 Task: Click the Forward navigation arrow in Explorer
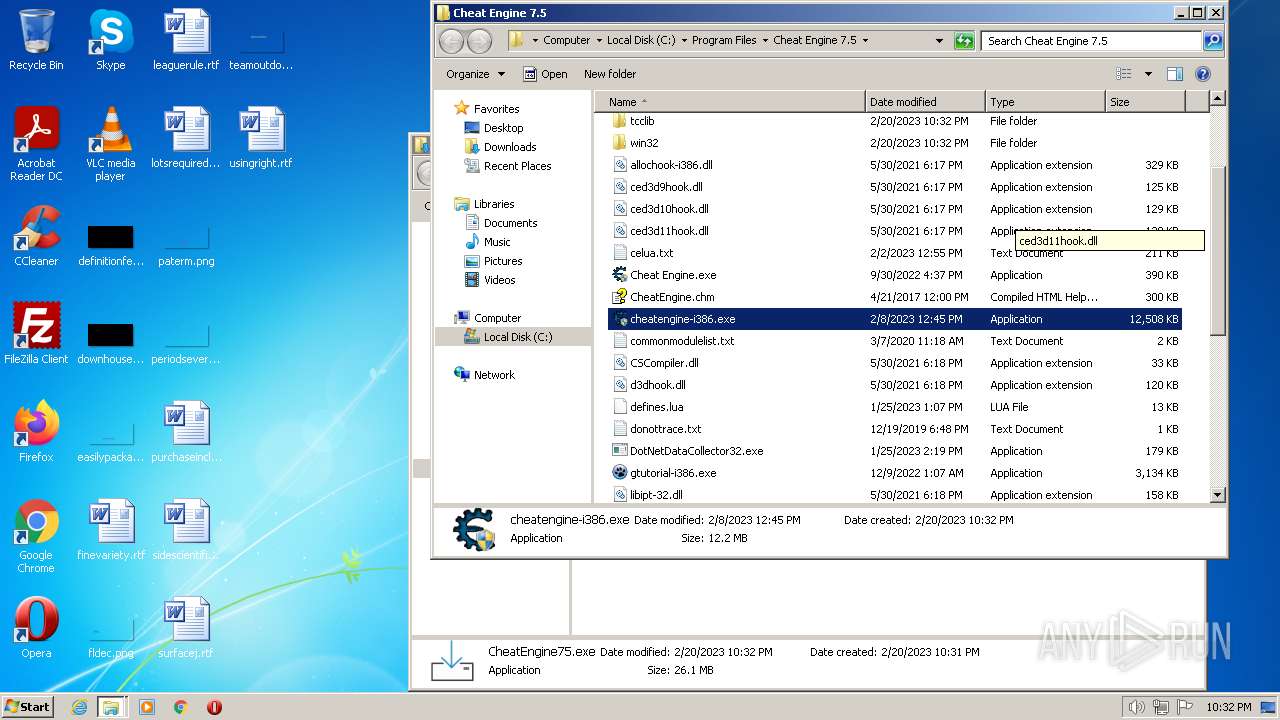pyautogui.click(x=480, y=41)
